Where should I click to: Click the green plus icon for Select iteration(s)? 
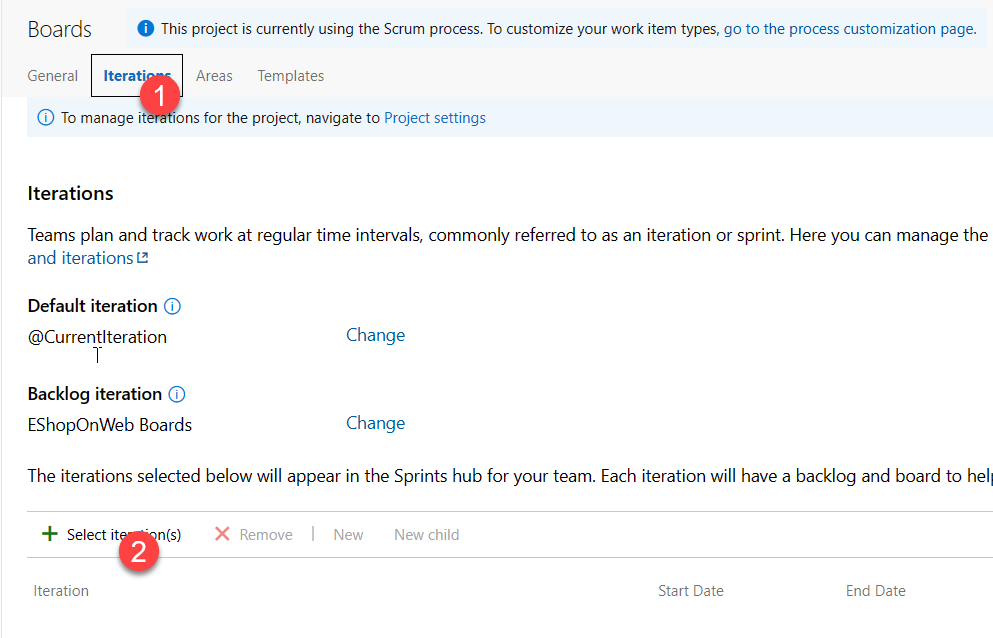point(49,534)
